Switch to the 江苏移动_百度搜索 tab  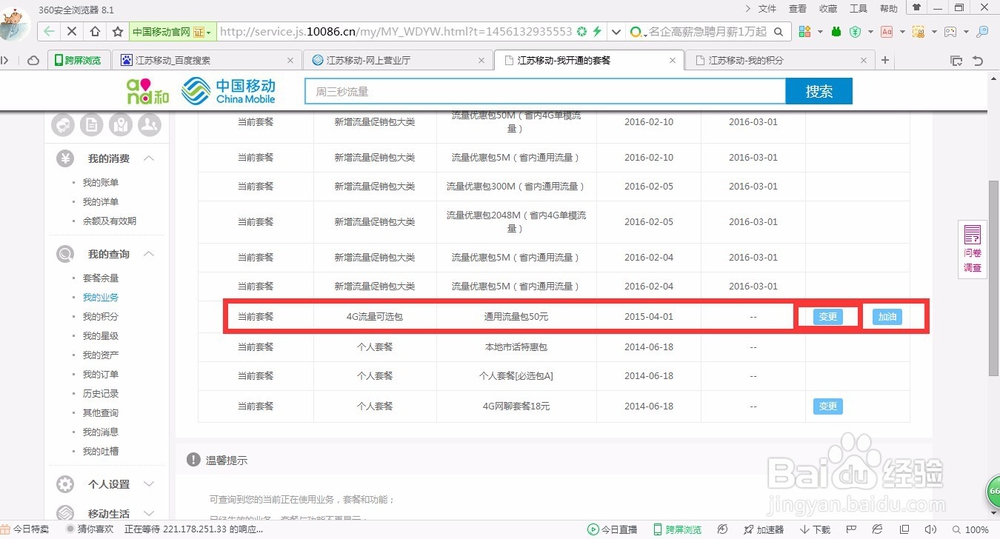tap(207, 61)
